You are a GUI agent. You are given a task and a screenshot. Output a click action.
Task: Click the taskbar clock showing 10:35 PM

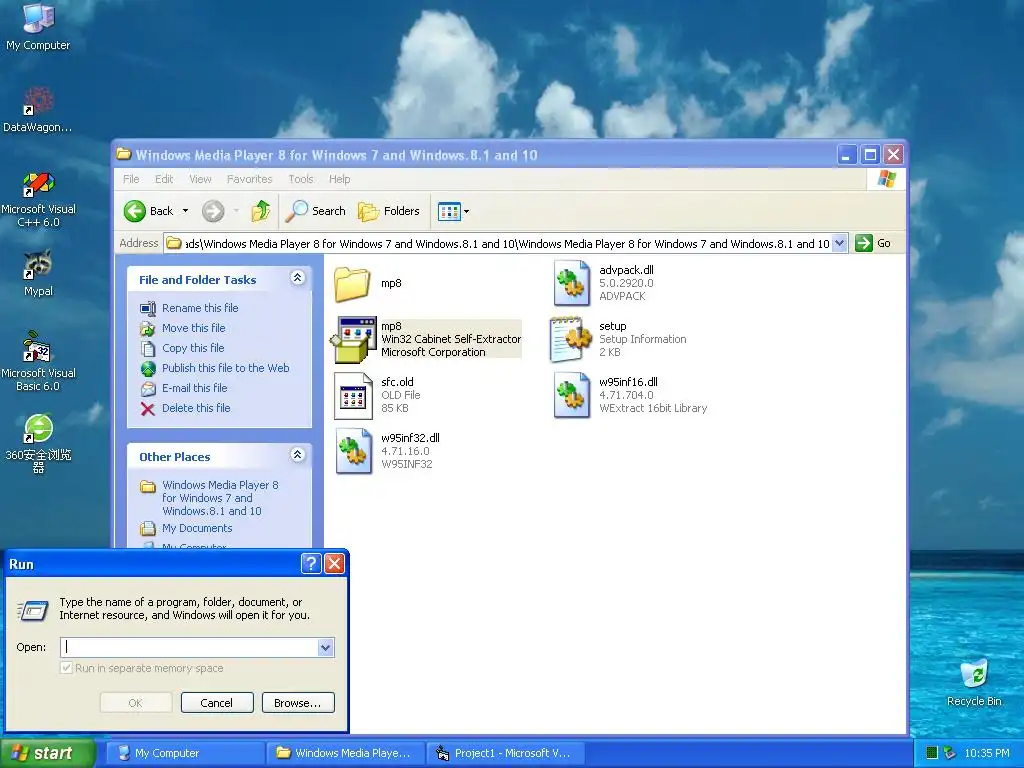pyautogui.click(x=987, y=753)
